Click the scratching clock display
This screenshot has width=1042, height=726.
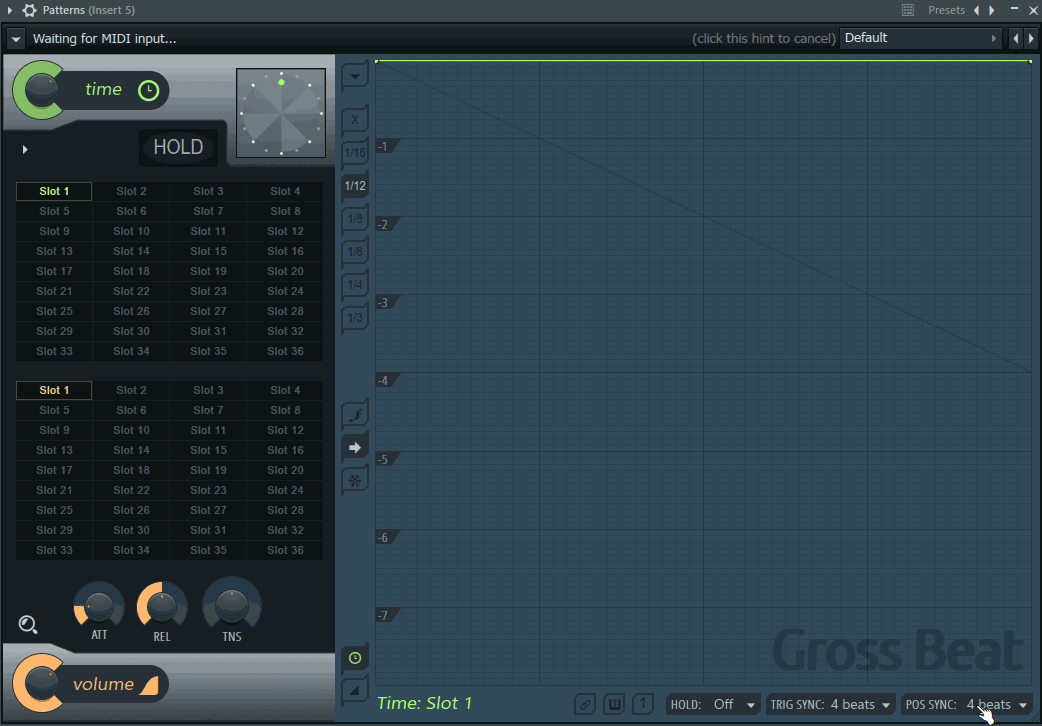(281, 113)
